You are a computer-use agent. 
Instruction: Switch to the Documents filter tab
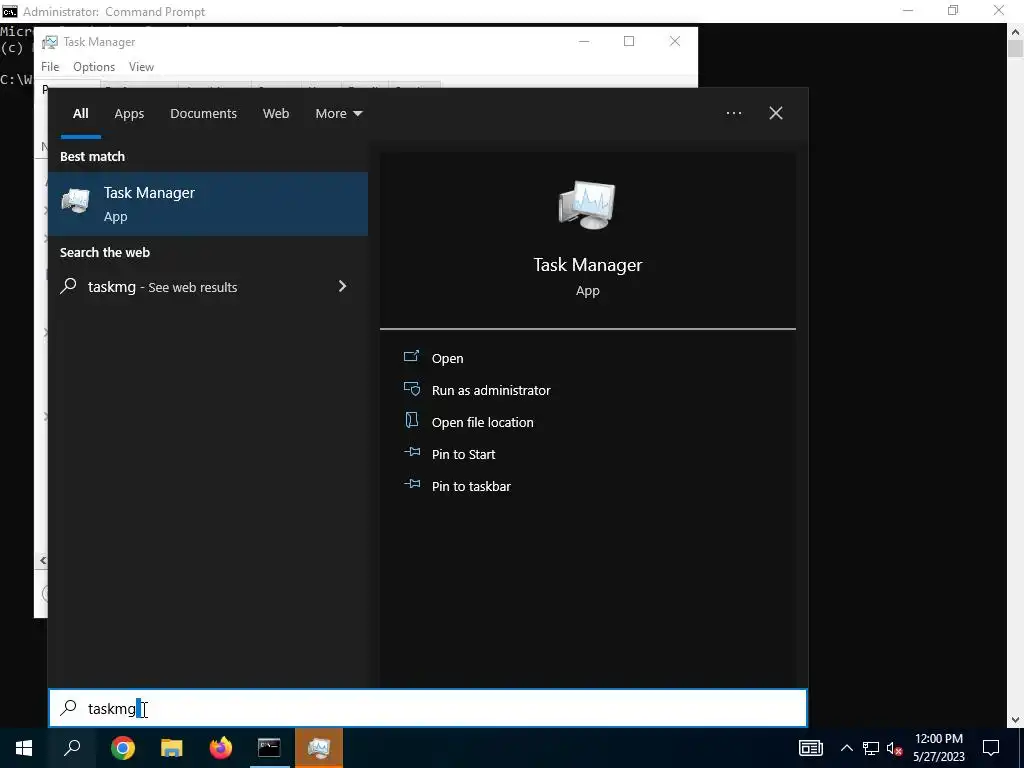203,114
